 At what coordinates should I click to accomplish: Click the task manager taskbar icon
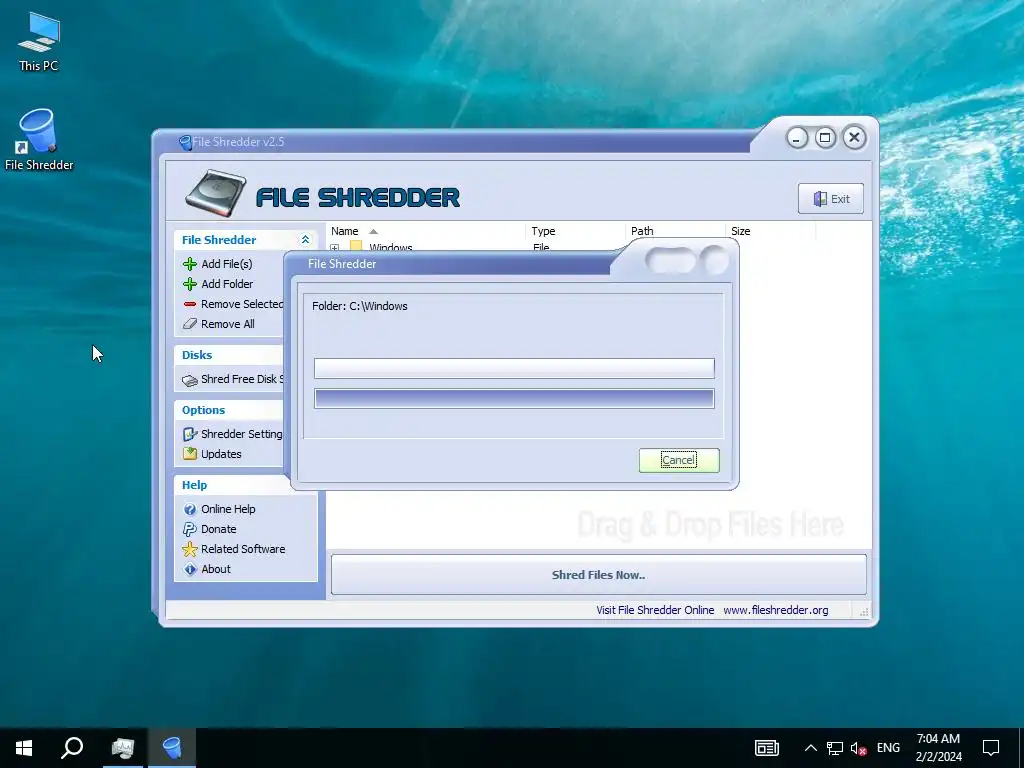point(123,748)
